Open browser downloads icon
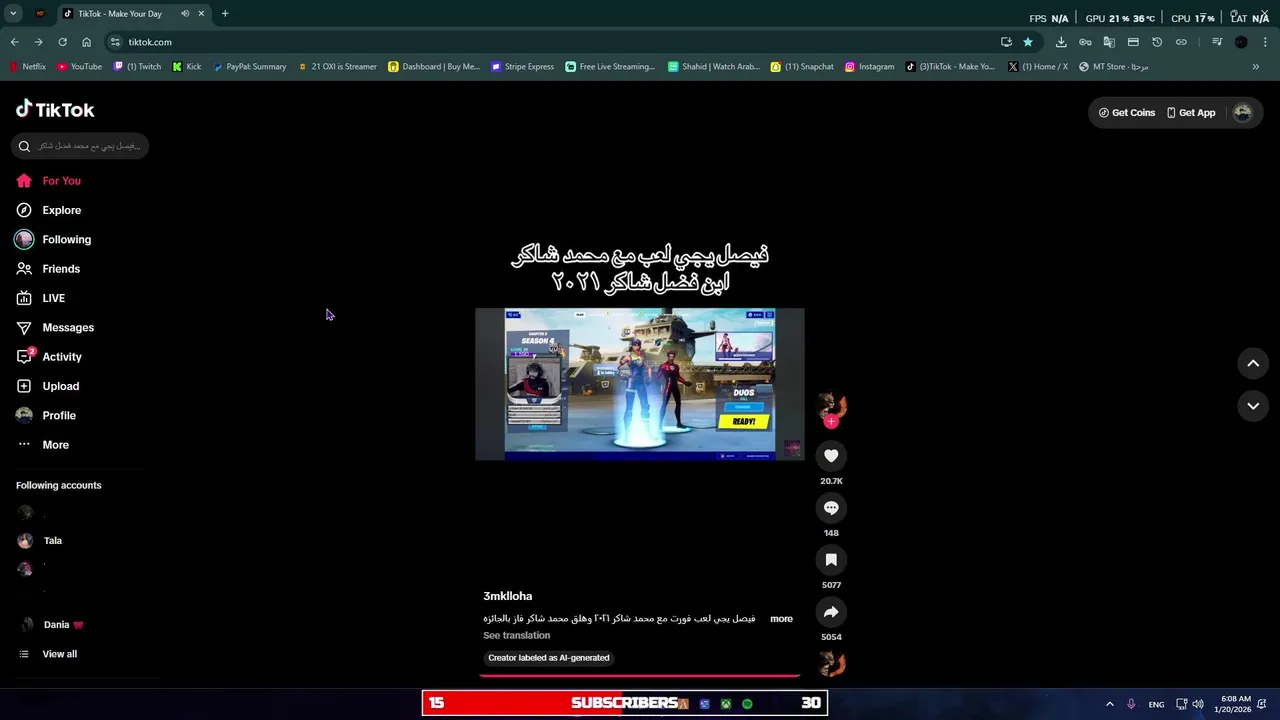 (1061, 42)
